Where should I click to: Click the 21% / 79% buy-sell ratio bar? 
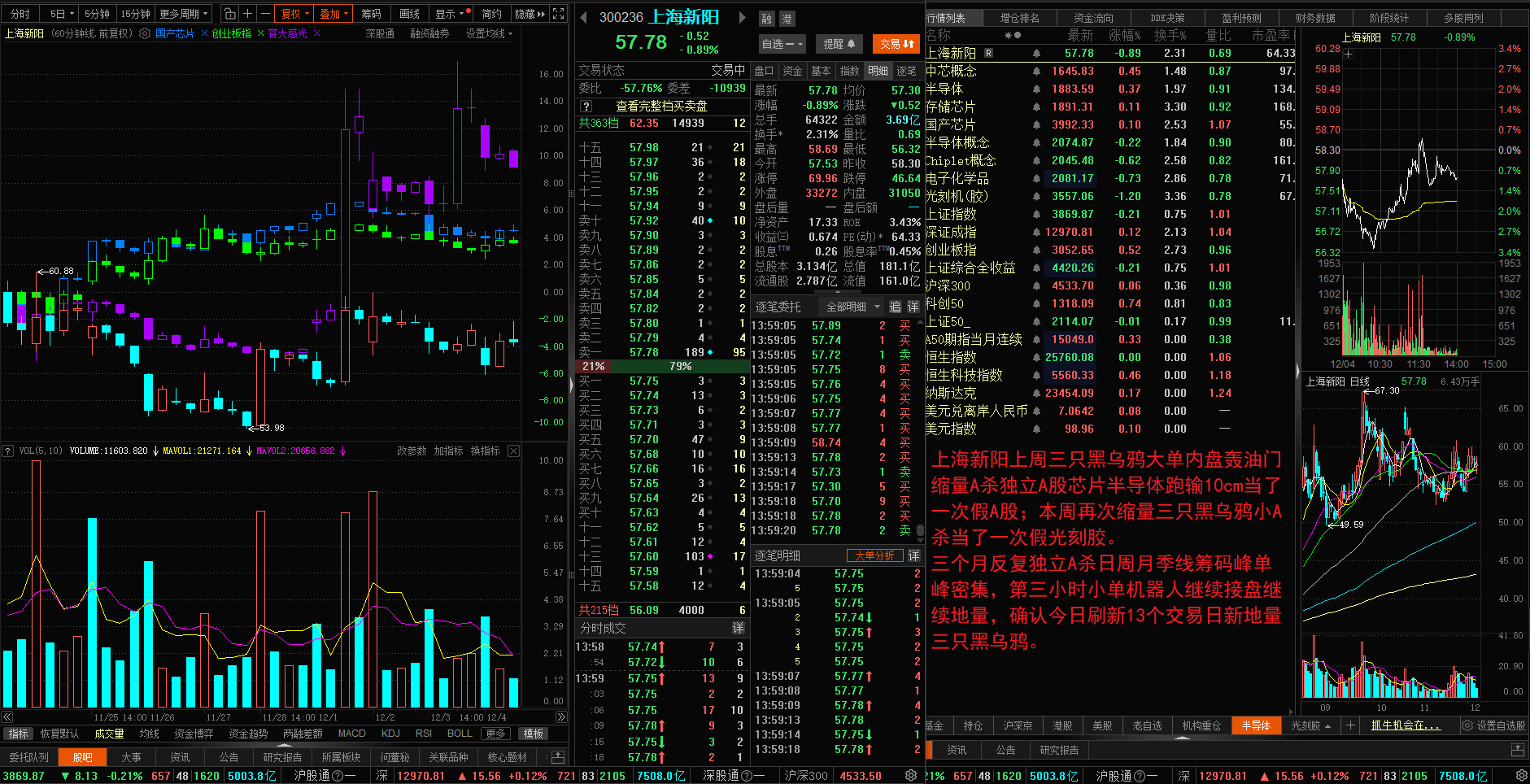pos(661,366)
